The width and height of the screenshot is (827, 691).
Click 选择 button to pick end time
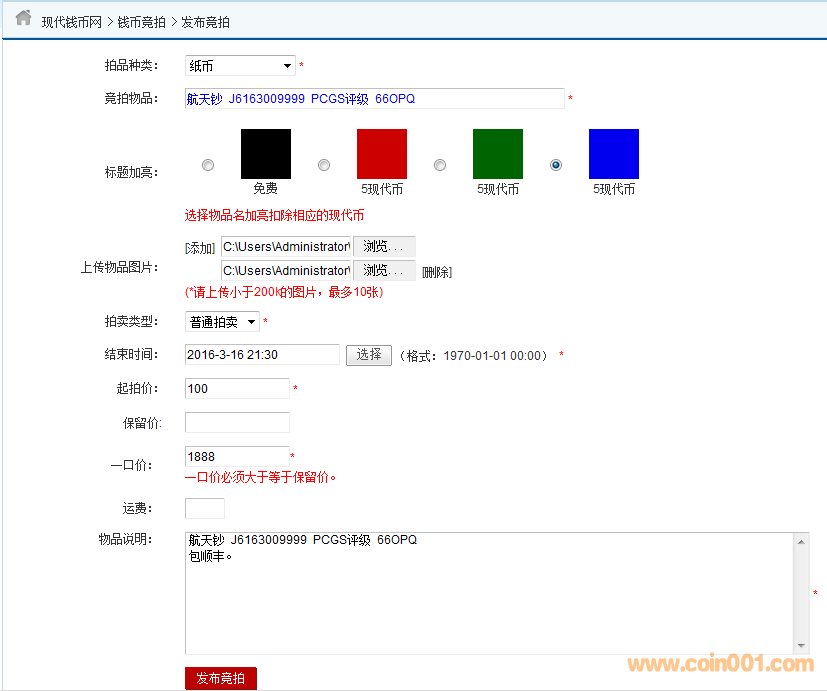(x=369, y=355)
